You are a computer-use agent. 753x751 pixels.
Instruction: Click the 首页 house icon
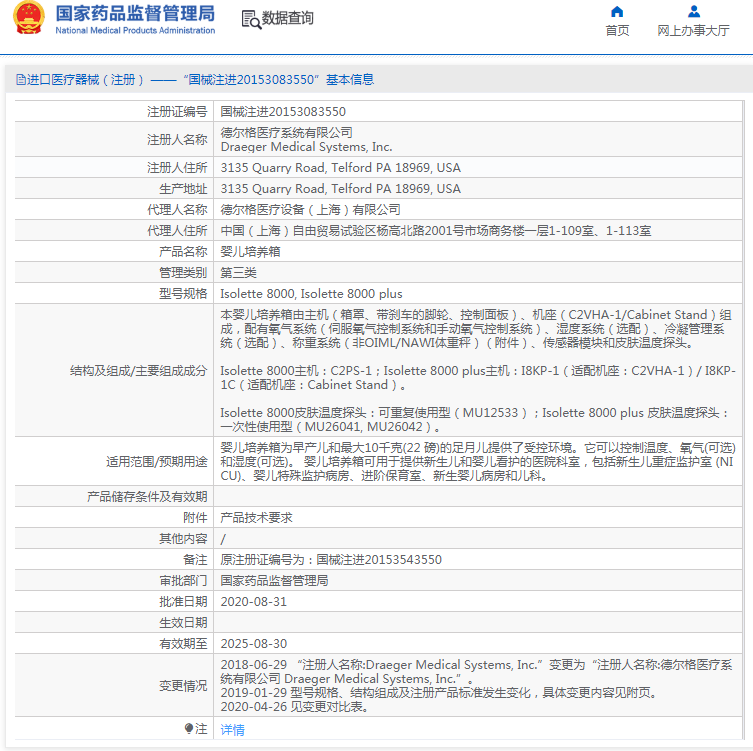(617, 12)
